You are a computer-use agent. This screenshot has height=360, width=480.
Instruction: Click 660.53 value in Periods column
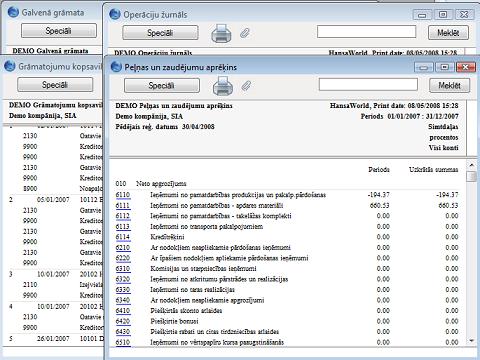point(380,206)
